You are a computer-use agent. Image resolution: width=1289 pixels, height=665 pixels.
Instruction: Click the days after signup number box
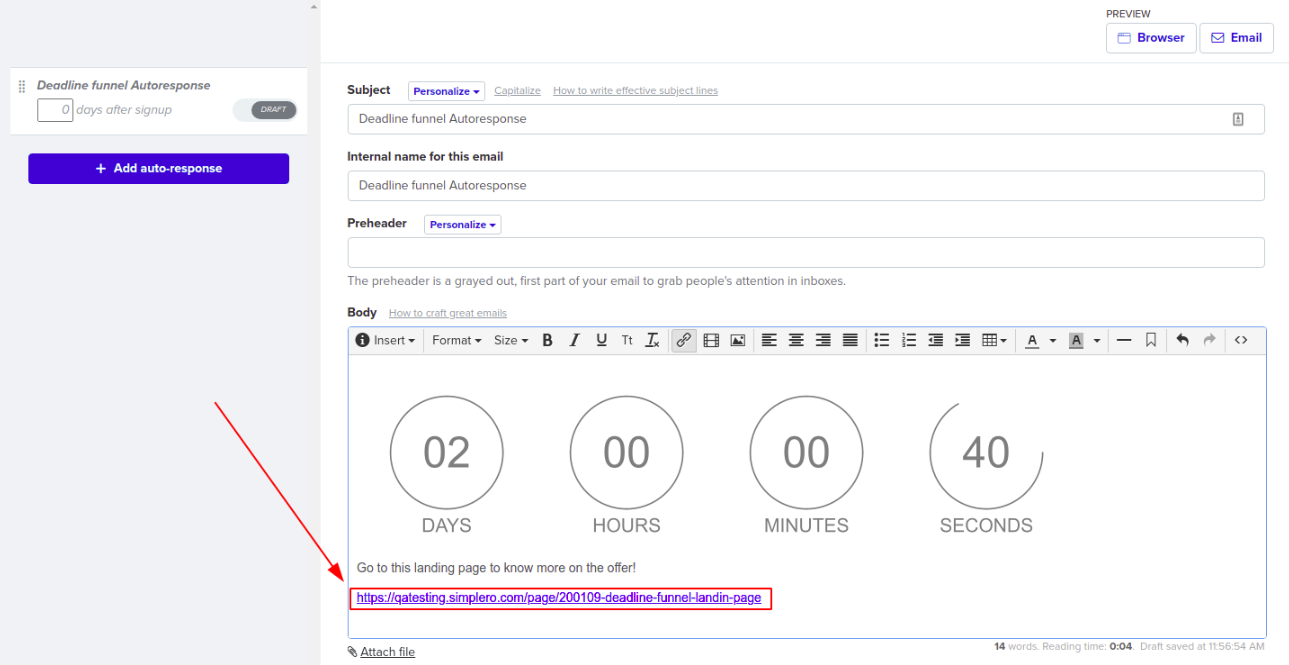click(55, 110)
